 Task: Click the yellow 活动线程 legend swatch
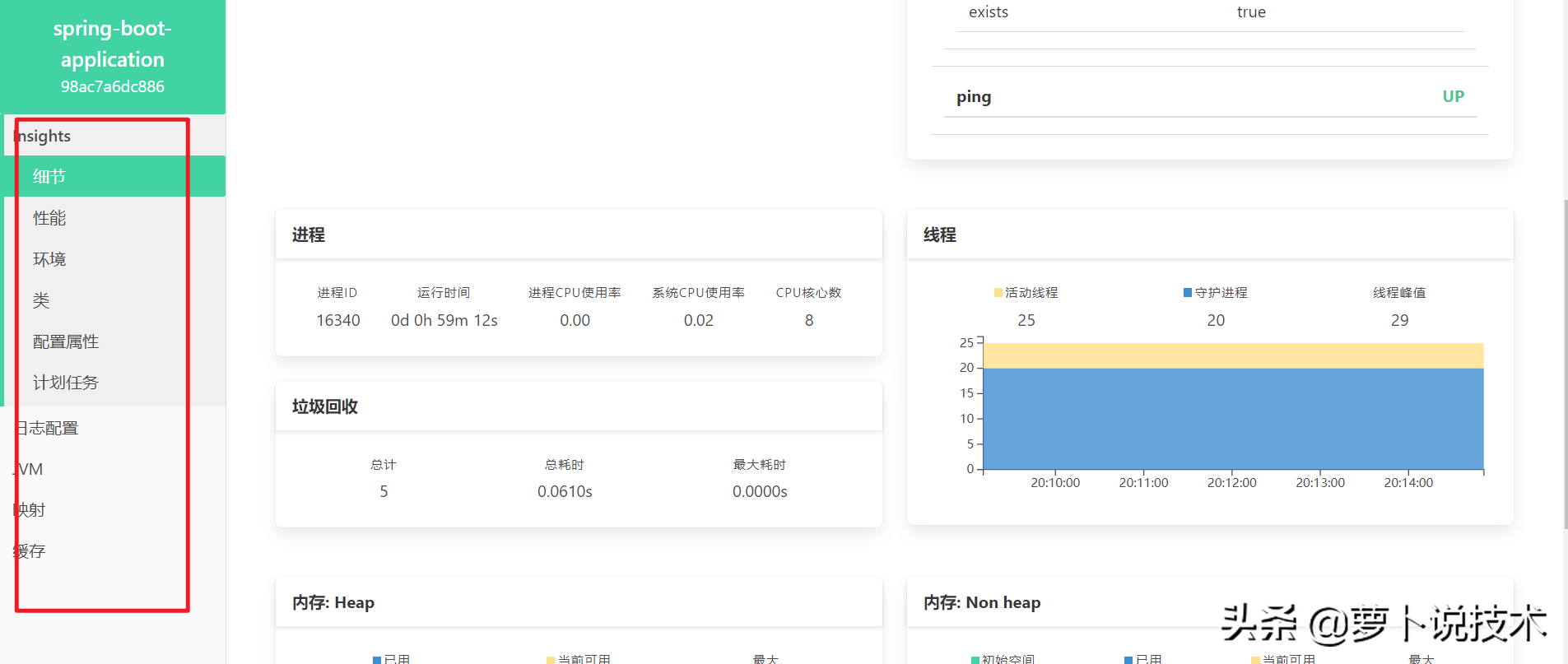(998, 293)
